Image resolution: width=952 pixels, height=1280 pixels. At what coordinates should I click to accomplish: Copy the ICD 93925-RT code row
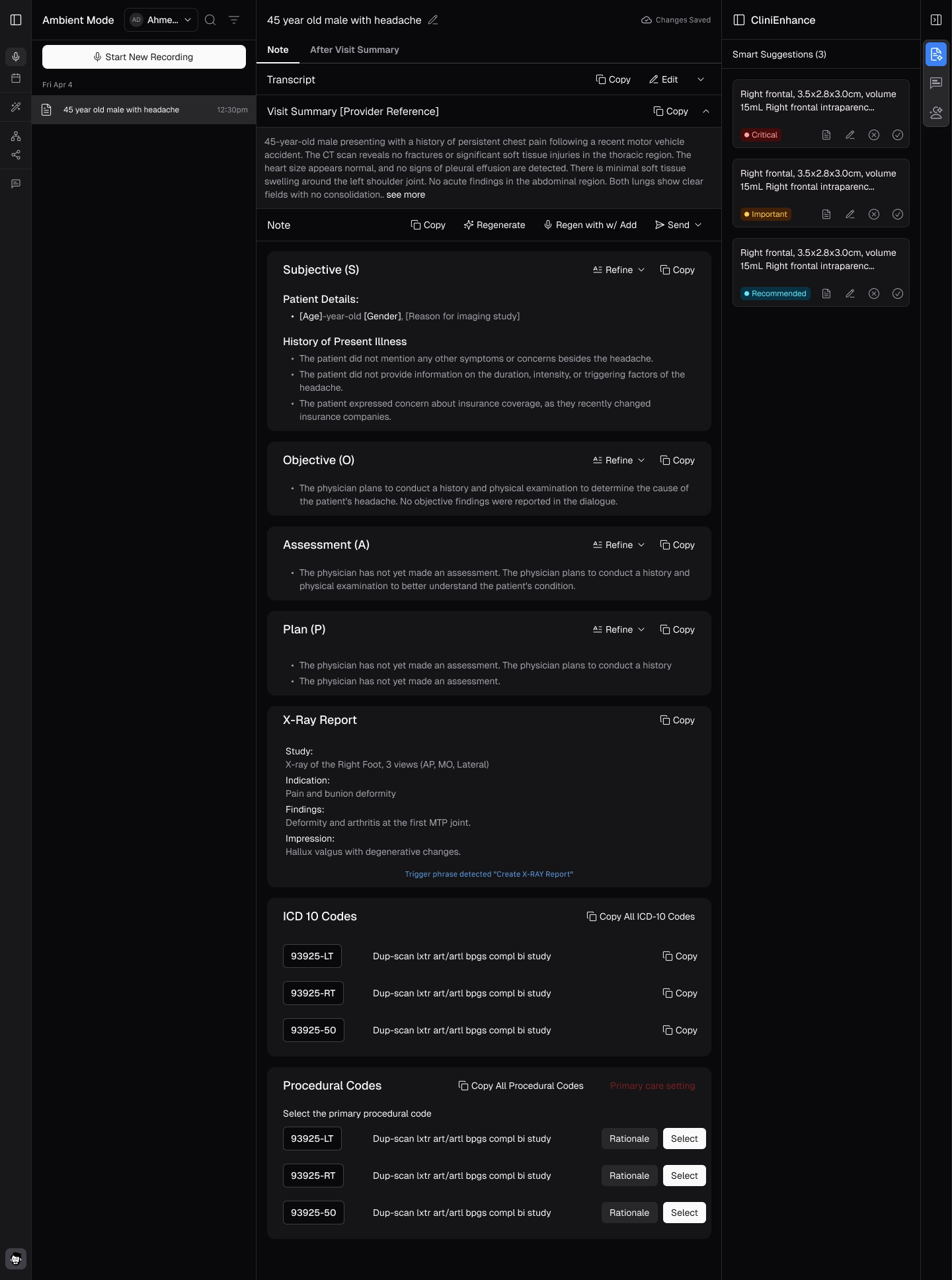(x=680, y=993)
